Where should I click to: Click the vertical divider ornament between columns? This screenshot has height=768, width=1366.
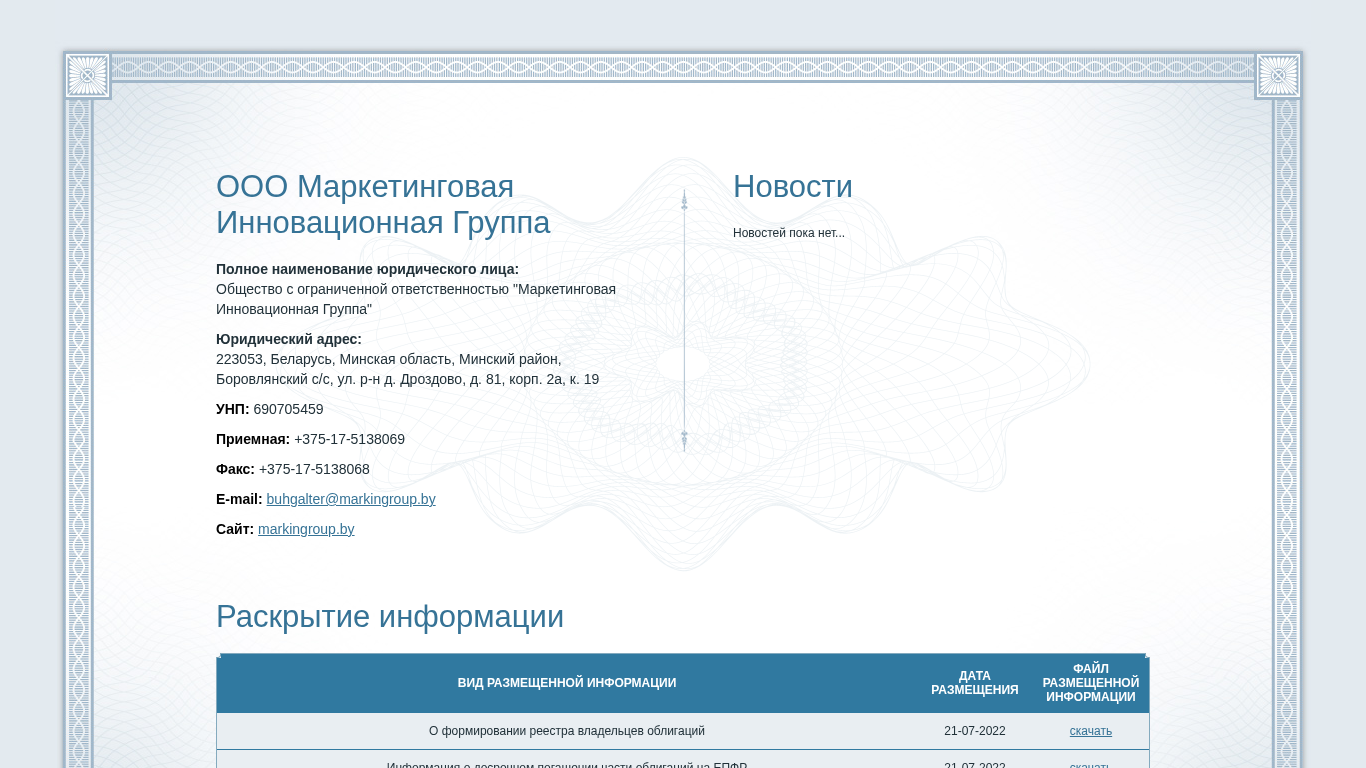684,320
